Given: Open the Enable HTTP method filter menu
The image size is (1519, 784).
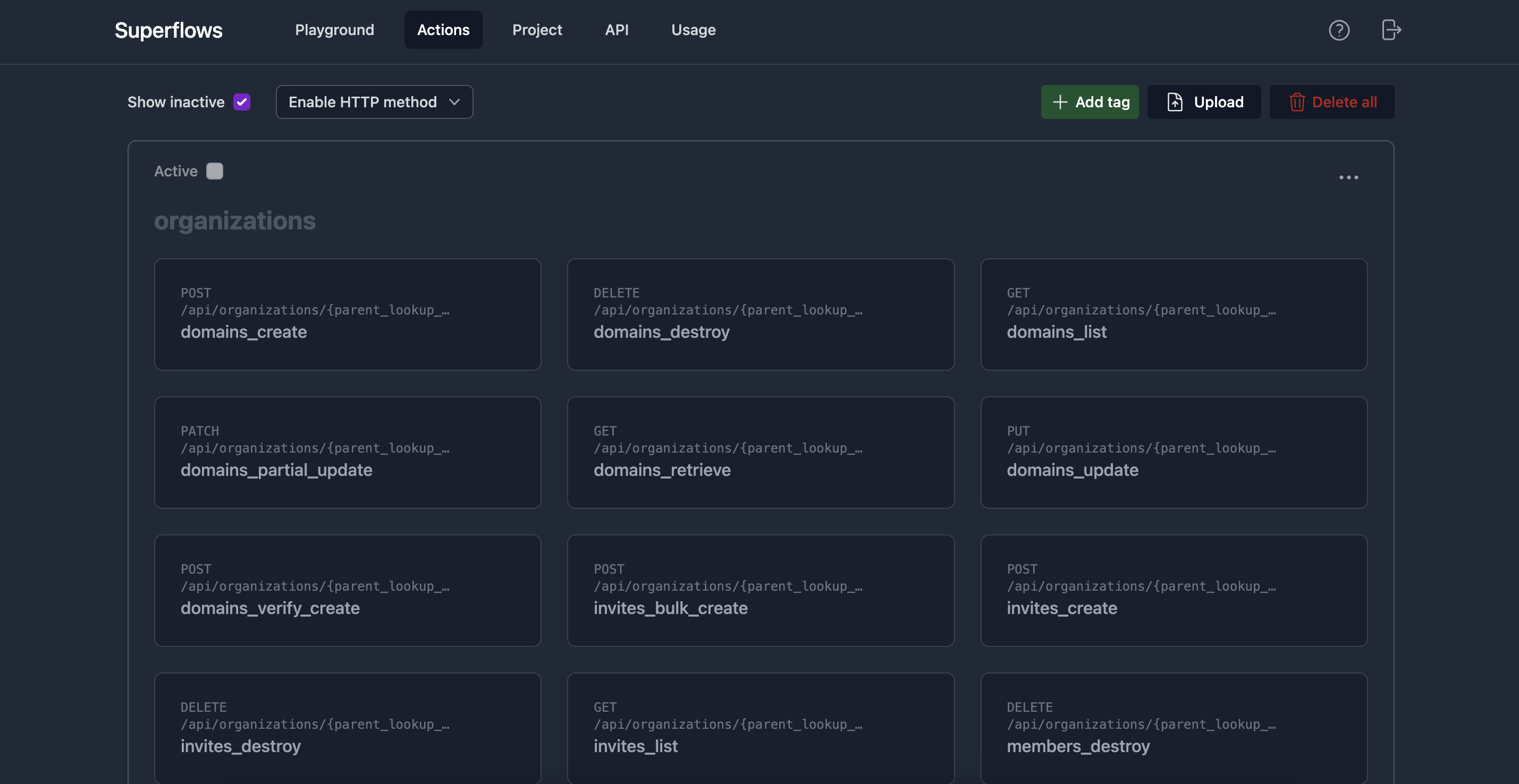Looking at the screenshot, I should pos(374,101).
